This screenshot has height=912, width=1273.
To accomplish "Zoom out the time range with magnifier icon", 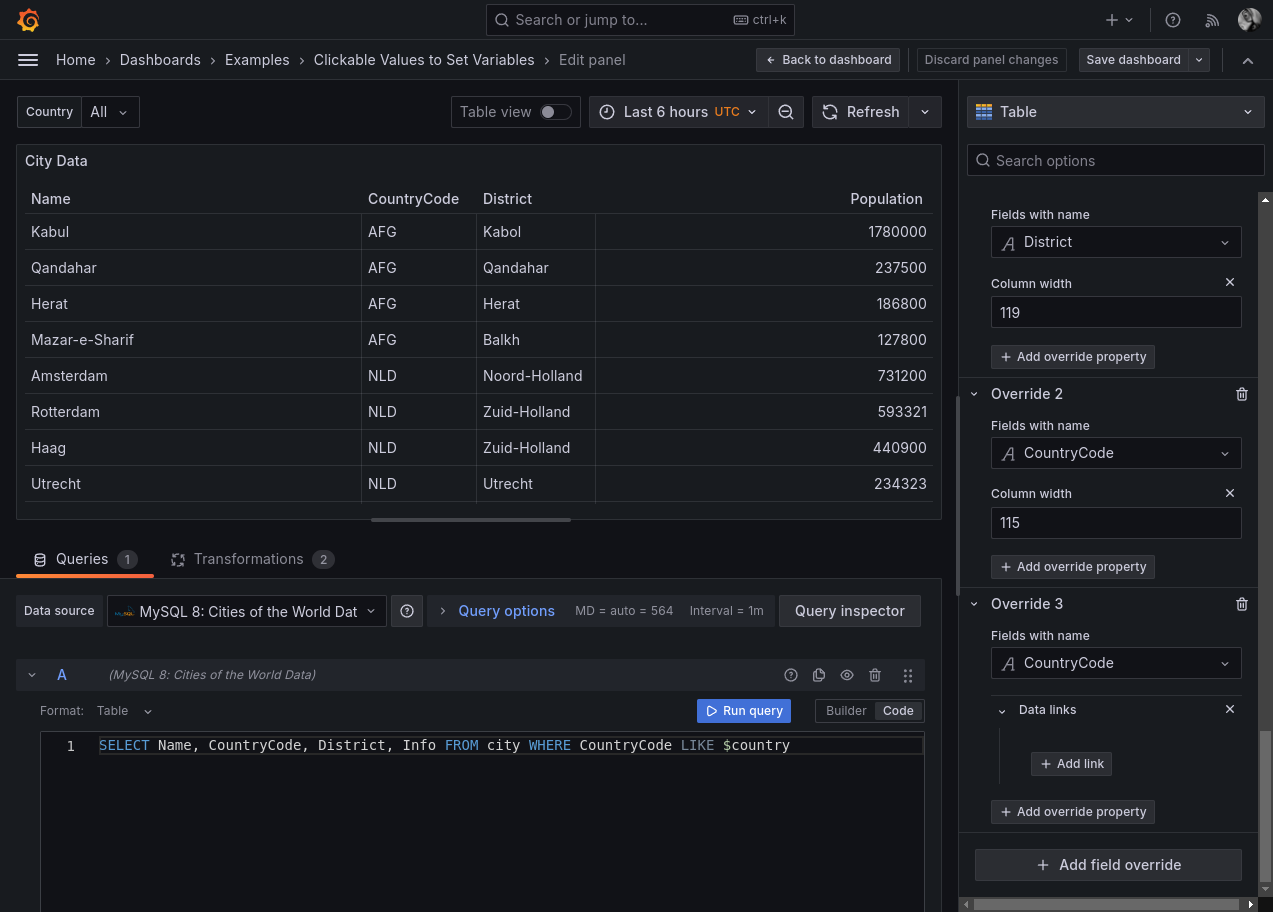I will [x=786, y=112].
